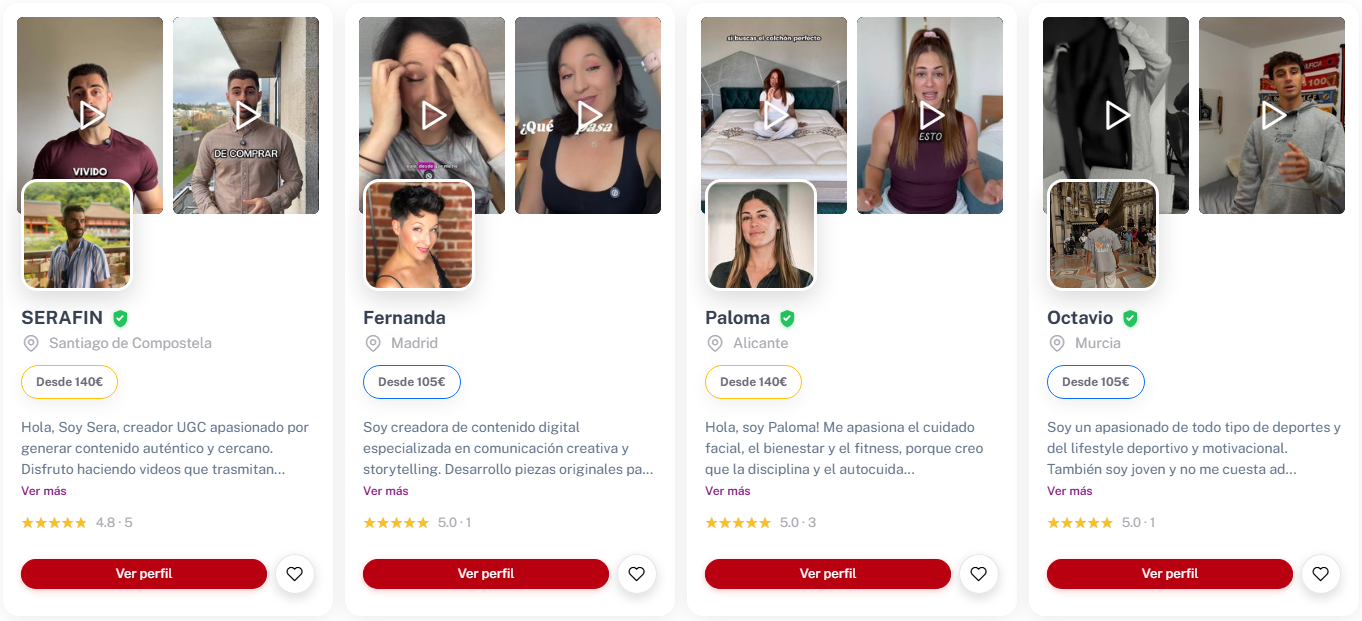Screen dimensions: 1362x621
Task: Play Paloma's mattress video
Action: pyautogui.click(x=775, y=115)
